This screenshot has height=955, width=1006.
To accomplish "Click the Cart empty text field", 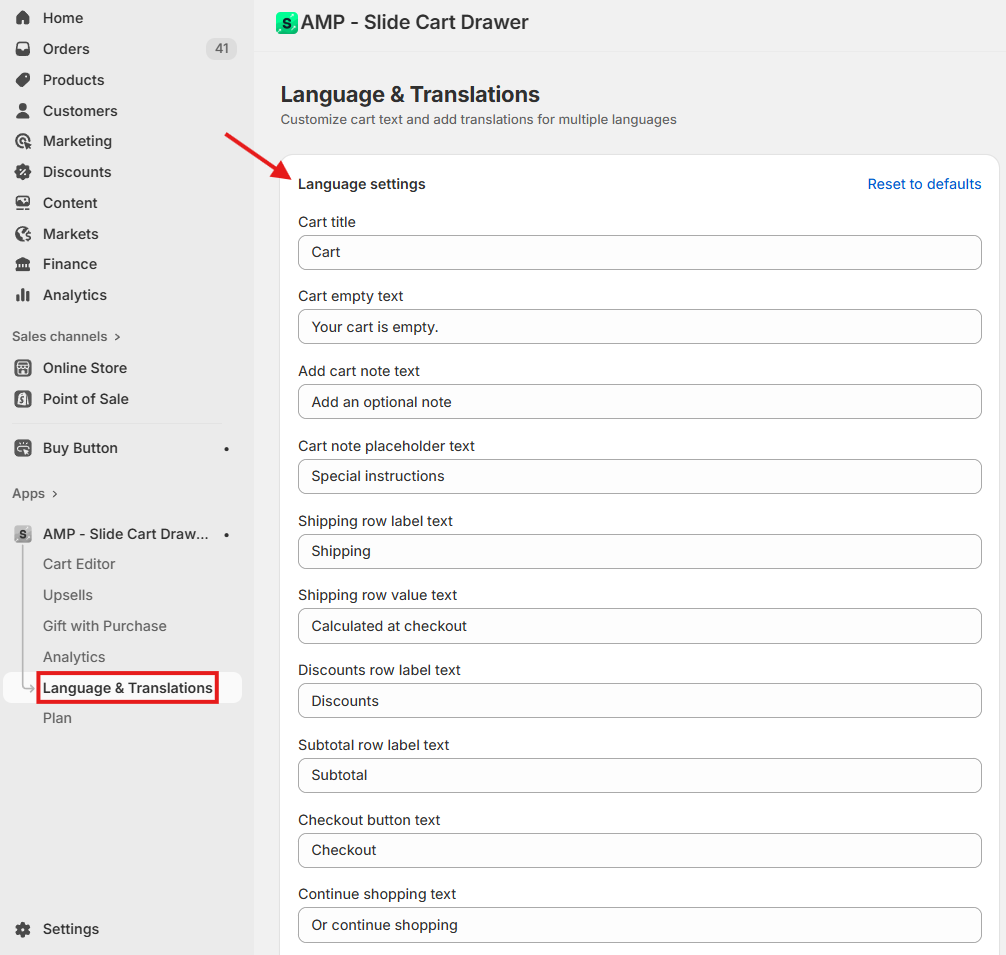I will (639, 327).
